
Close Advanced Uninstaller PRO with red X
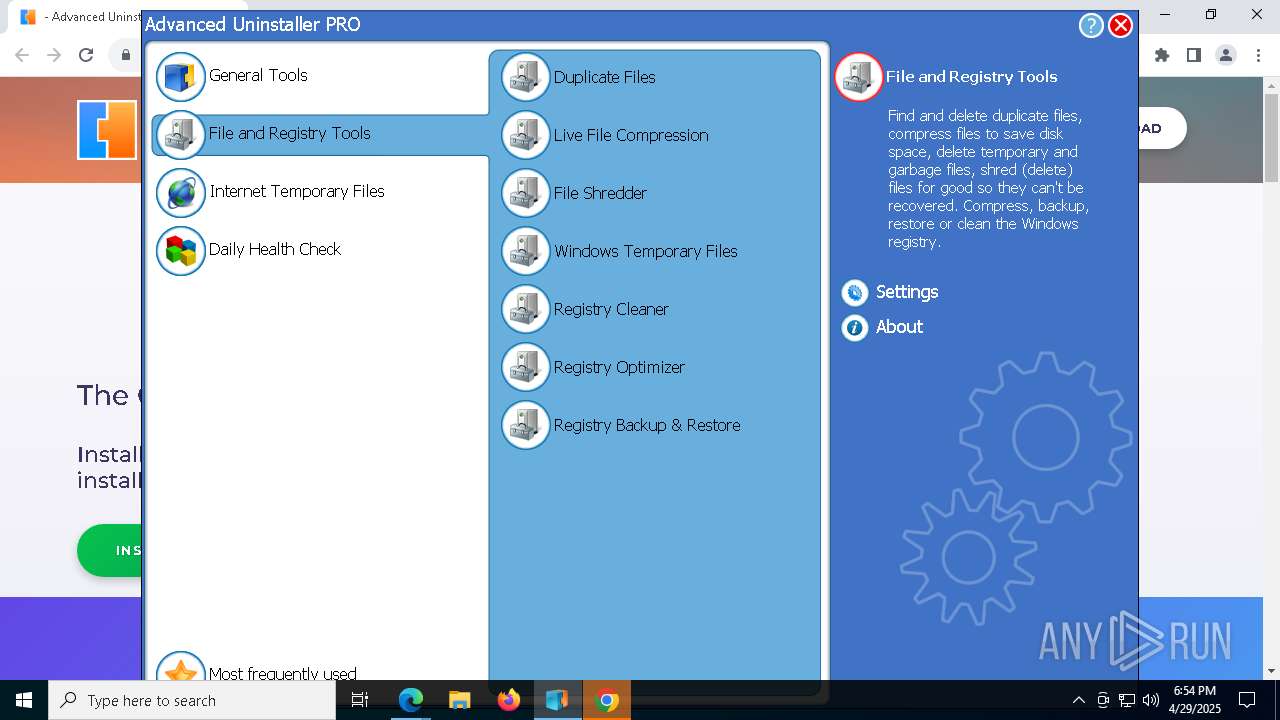(x=1121, y=26)
